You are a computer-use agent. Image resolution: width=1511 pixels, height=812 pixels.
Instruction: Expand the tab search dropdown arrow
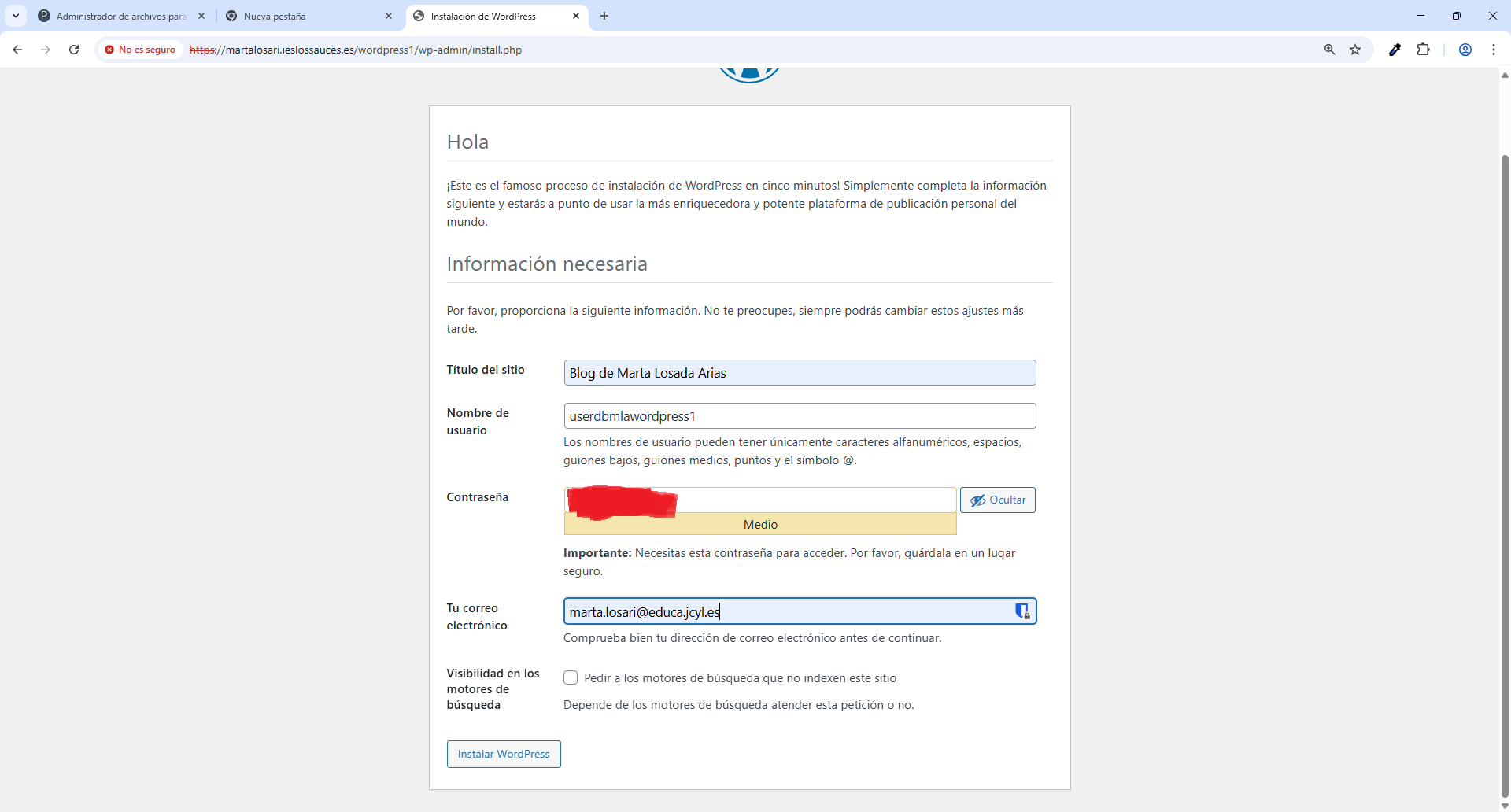coord(16,16)
